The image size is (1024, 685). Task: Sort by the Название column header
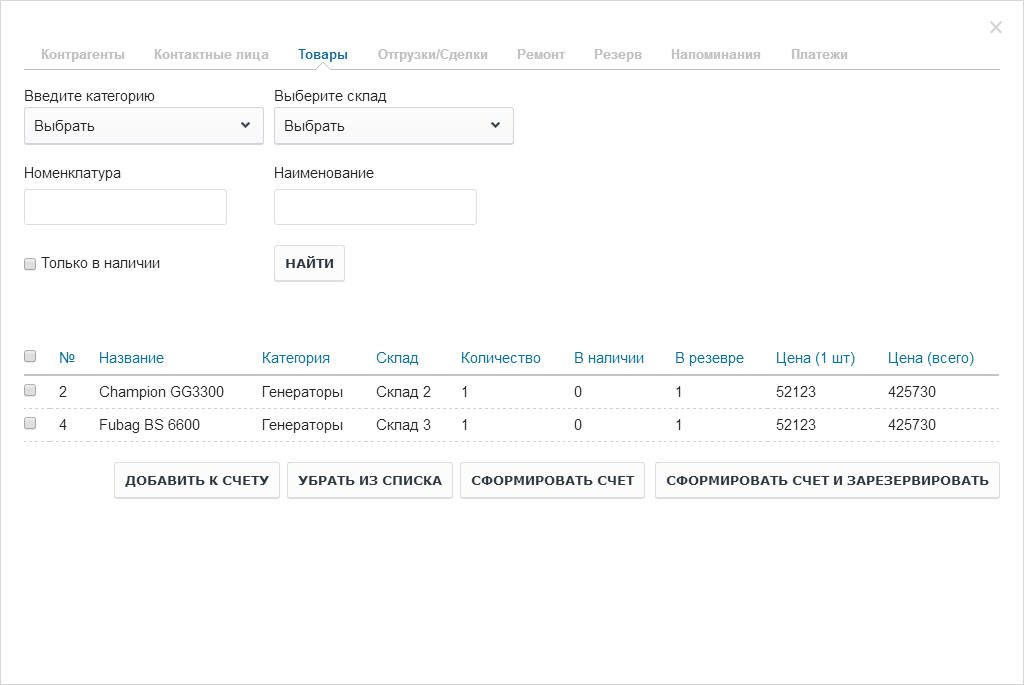[131, 358]
